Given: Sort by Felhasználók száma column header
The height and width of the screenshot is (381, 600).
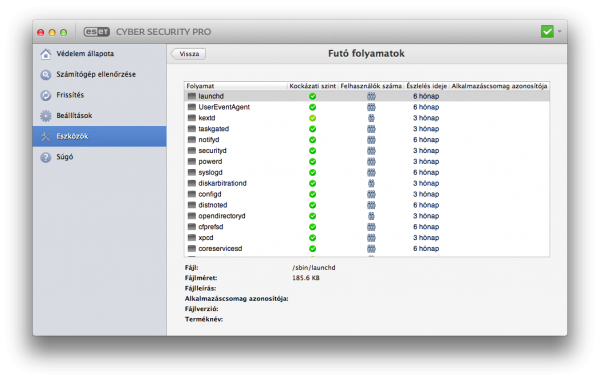Looking at the screenshot, I should [x=371, y=86].
